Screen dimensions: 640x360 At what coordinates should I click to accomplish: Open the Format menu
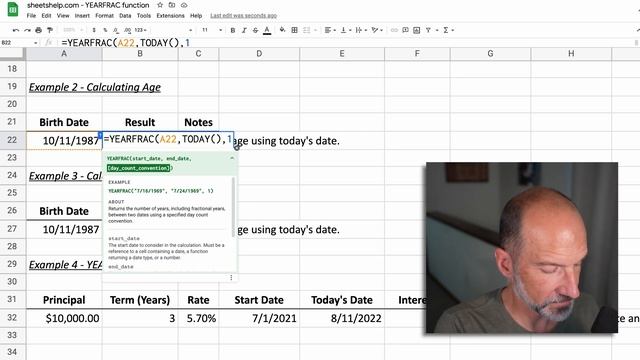pyautogui.click(x=104, y=16)
